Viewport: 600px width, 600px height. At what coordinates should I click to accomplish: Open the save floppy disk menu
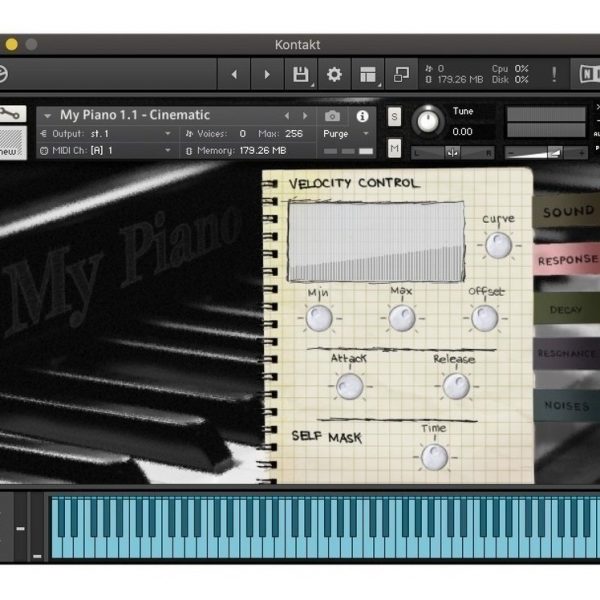click(x=301, y=74)
